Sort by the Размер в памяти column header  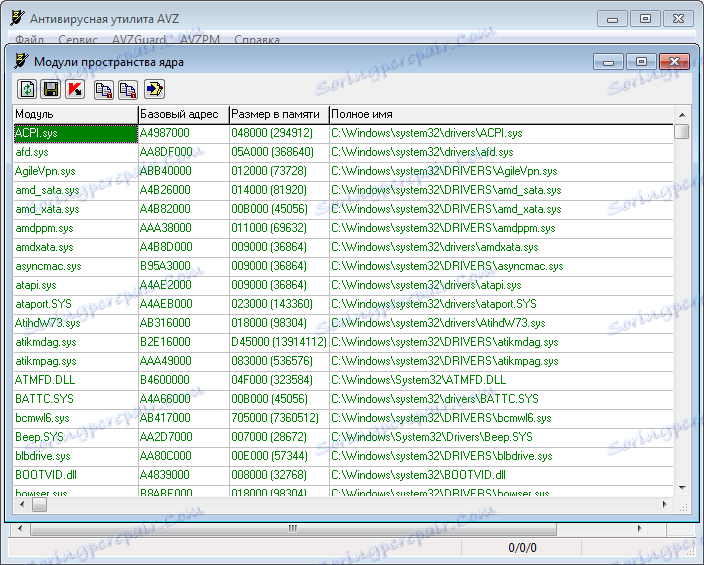[279, 115]
